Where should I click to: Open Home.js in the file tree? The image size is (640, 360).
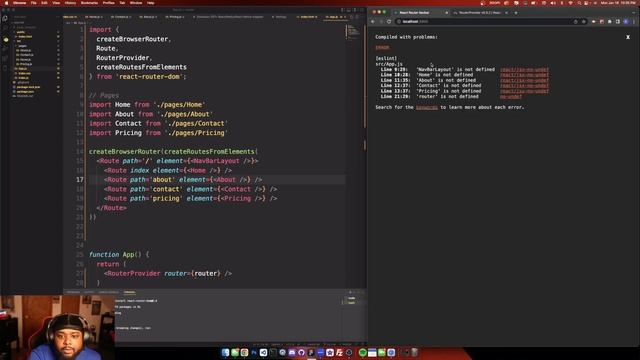[25, 60]
